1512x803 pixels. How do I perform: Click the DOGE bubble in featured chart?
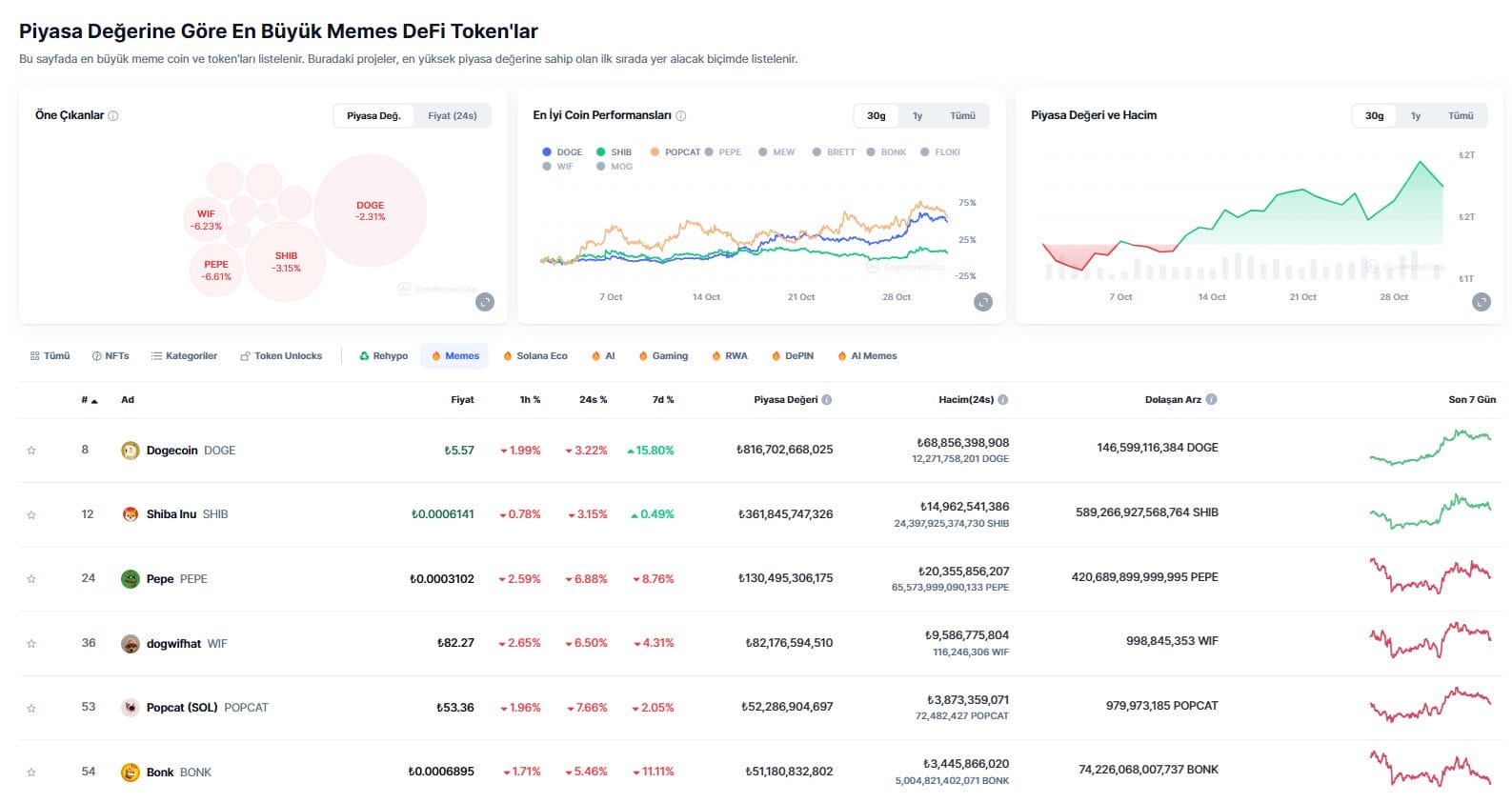click(371, 211)
